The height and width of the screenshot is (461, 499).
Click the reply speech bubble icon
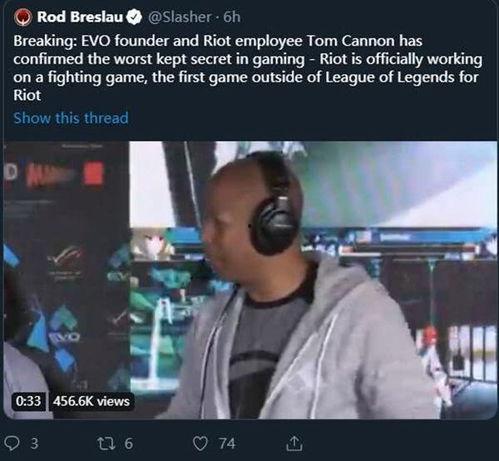[13, 444]
